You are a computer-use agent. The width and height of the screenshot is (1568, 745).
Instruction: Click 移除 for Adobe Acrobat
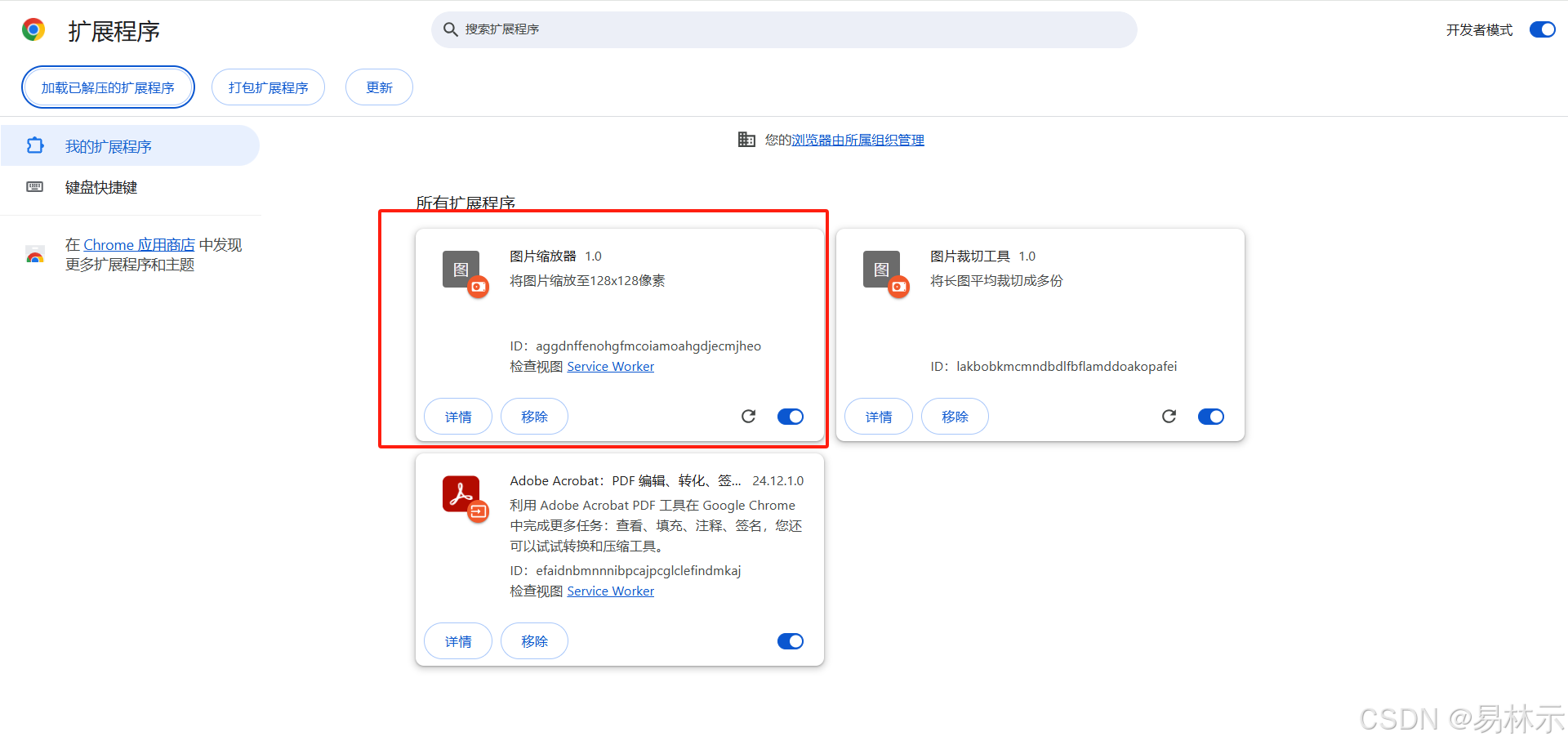coord(534,641)
